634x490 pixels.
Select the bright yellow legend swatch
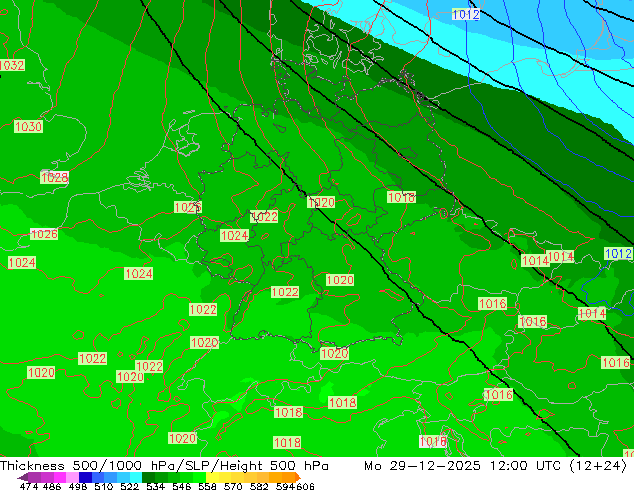click(x=212, y=477)
